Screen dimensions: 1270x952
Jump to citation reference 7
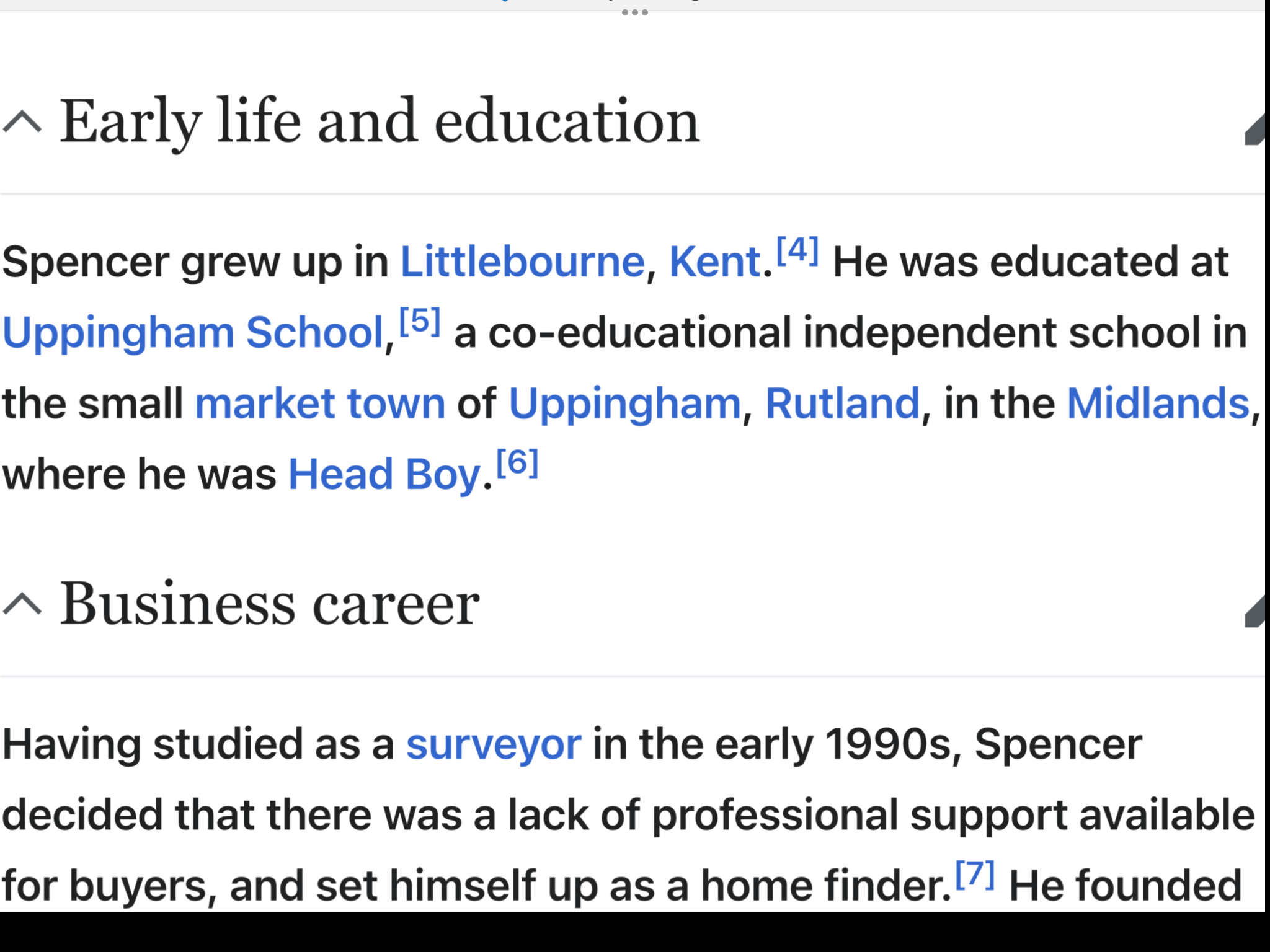[x=975, y=874]
